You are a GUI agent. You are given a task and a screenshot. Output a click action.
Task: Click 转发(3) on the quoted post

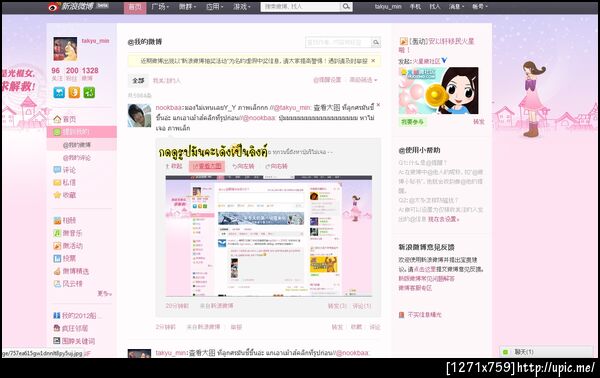coord(337,306)
